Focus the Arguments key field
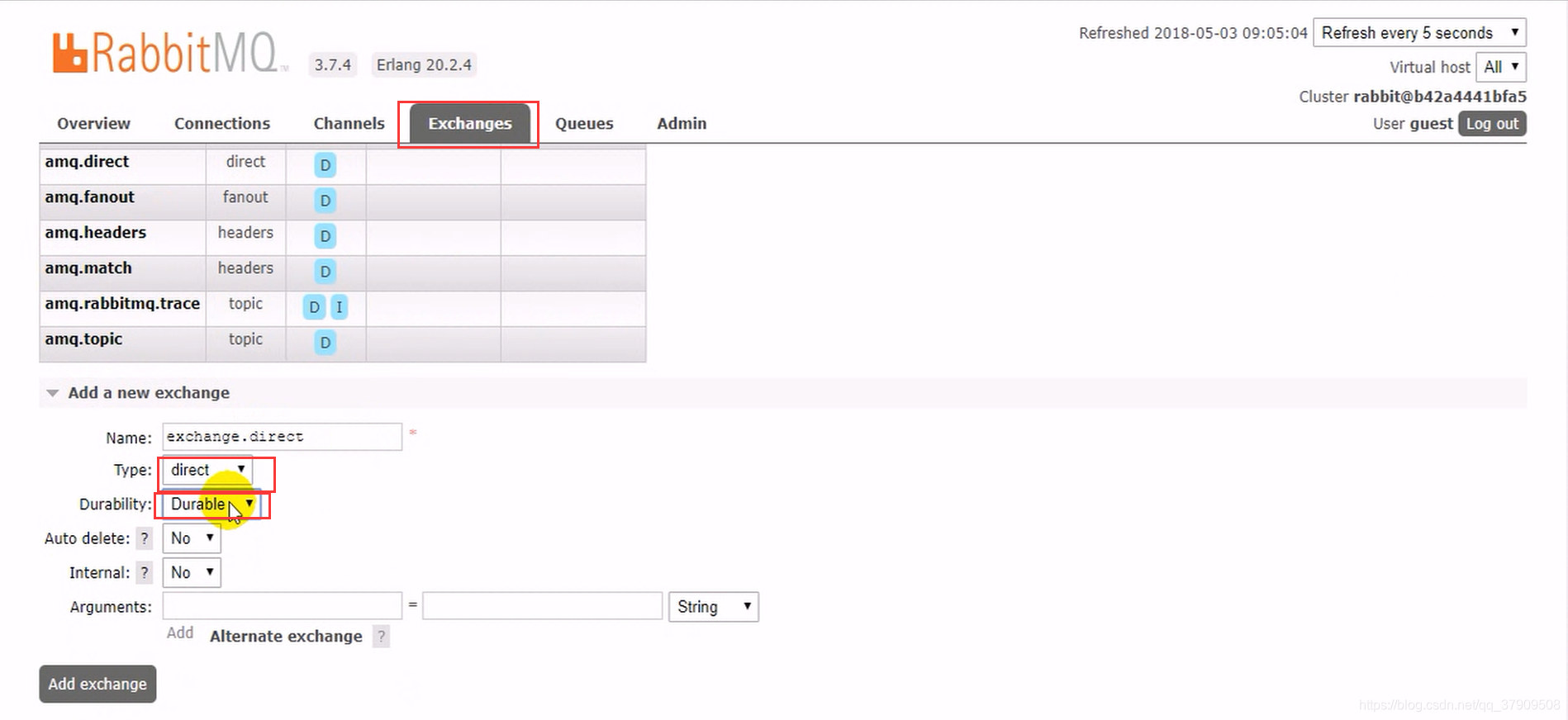Viewport: 1568px width, 720px height. coord(283,606)
